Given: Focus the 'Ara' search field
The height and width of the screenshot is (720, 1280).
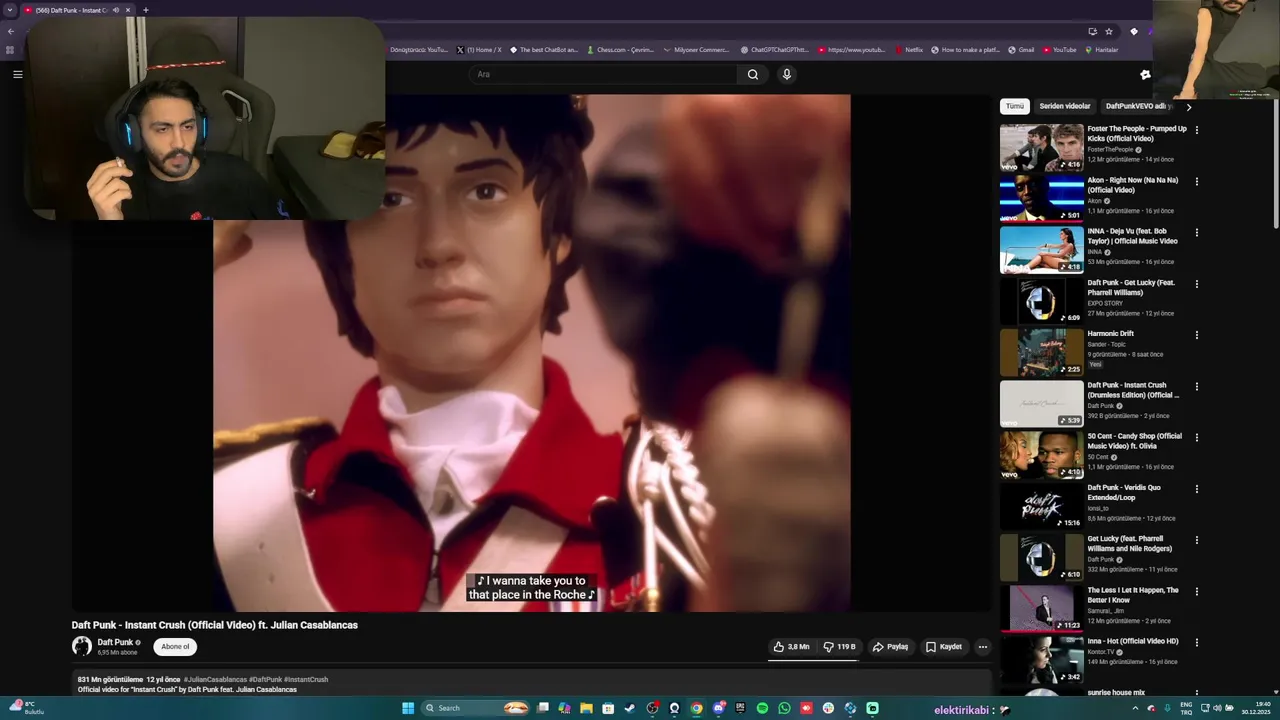Looking at the screenshot, I should coord(603,74).
